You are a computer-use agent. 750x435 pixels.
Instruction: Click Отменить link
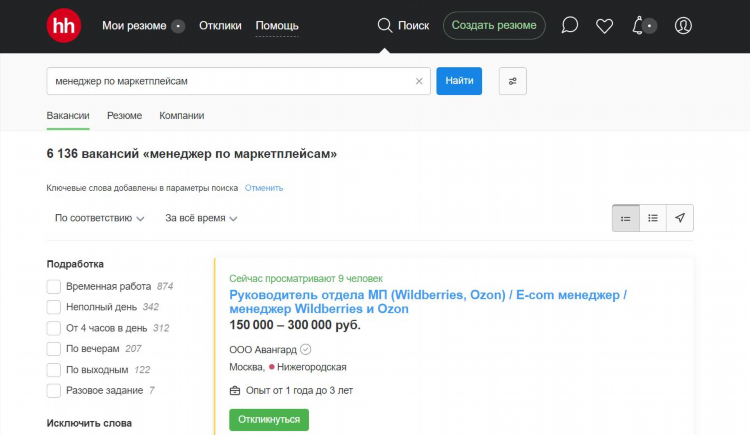tap(264, 188)
